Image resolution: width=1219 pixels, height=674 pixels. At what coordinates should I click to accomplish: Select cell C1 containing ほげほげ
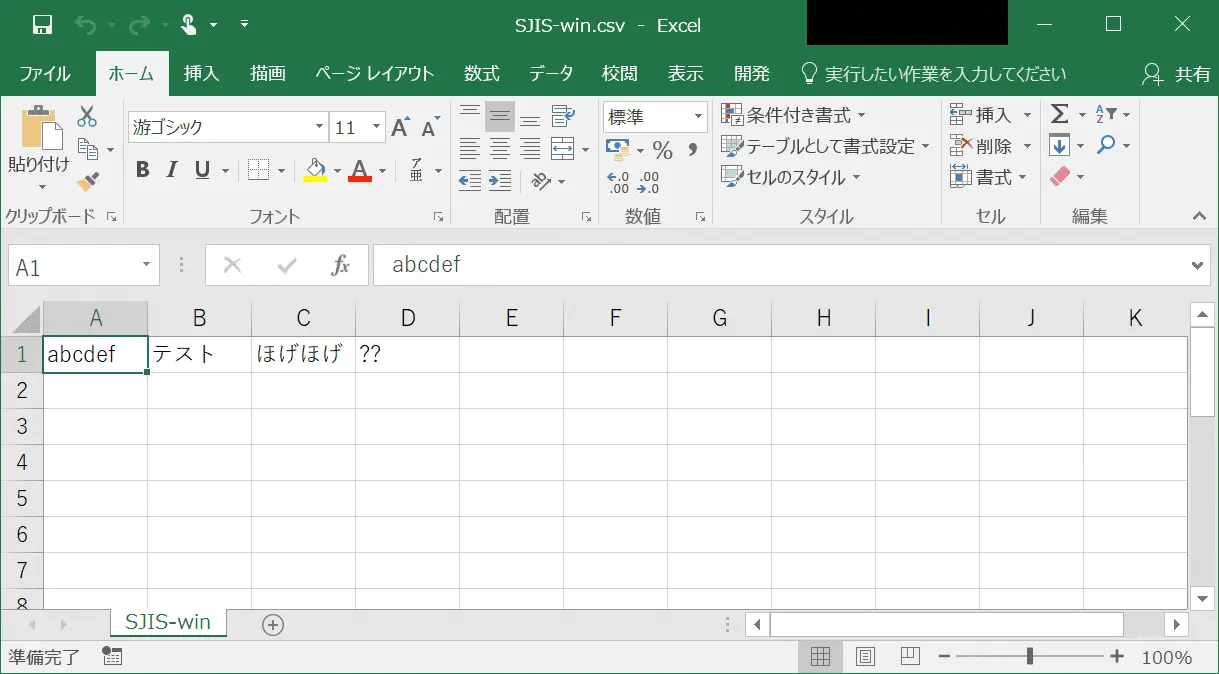click(303, 355)
